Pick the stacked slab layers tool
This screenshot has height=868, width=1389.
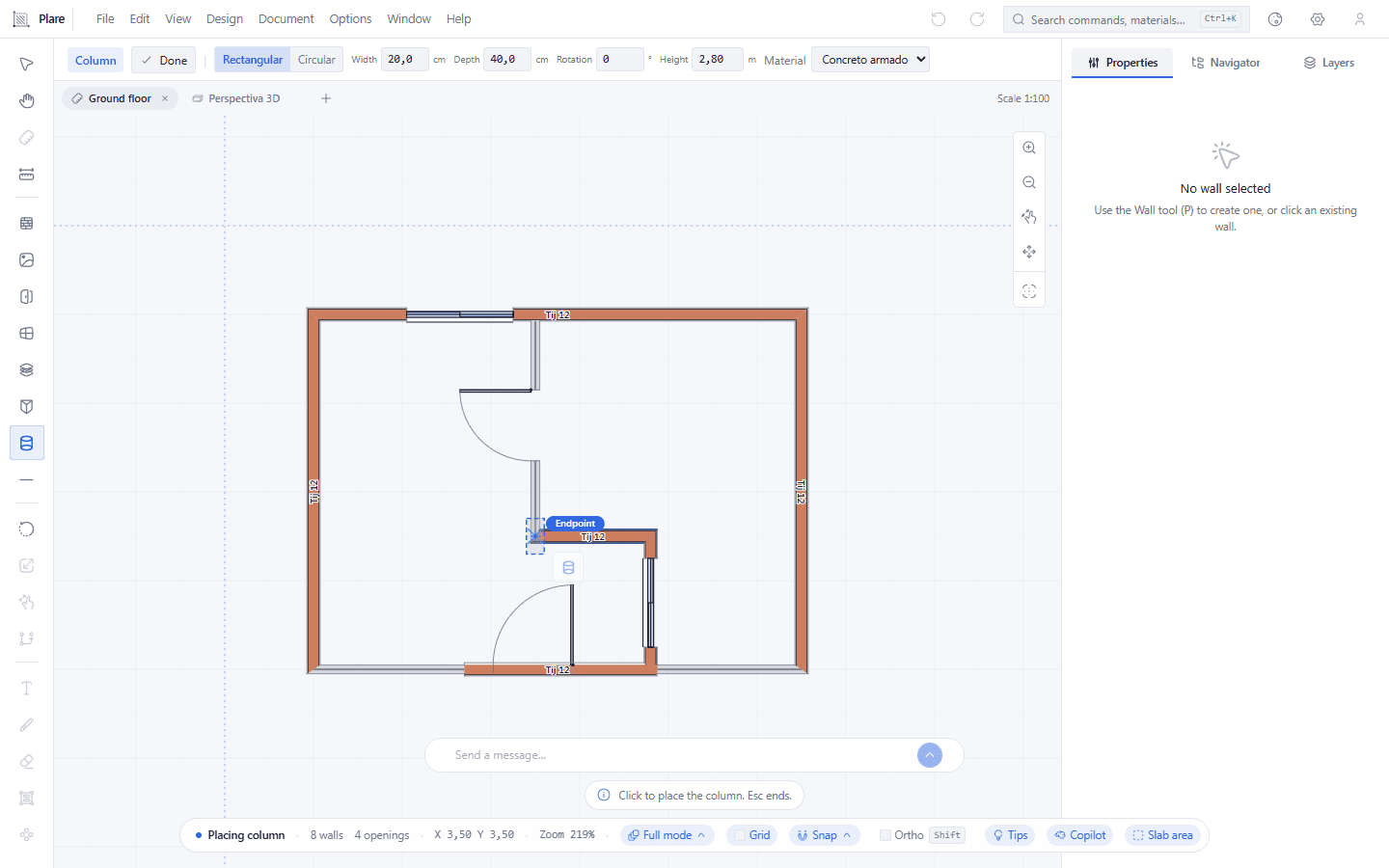click(x=27, y=370)
